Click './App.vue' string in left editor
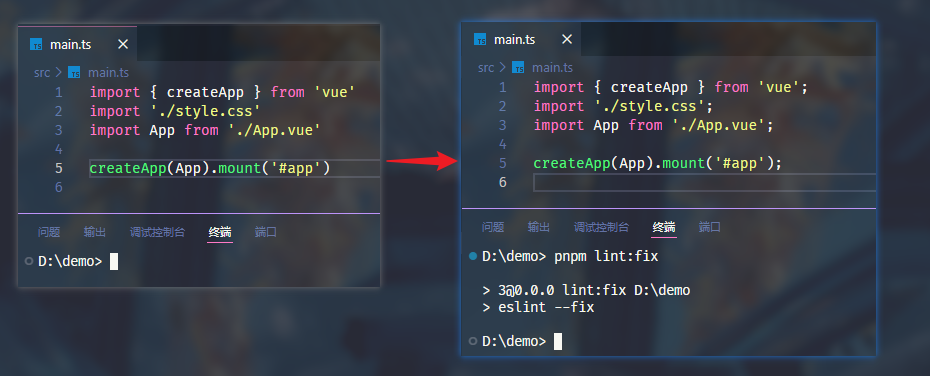 [275, 130]
